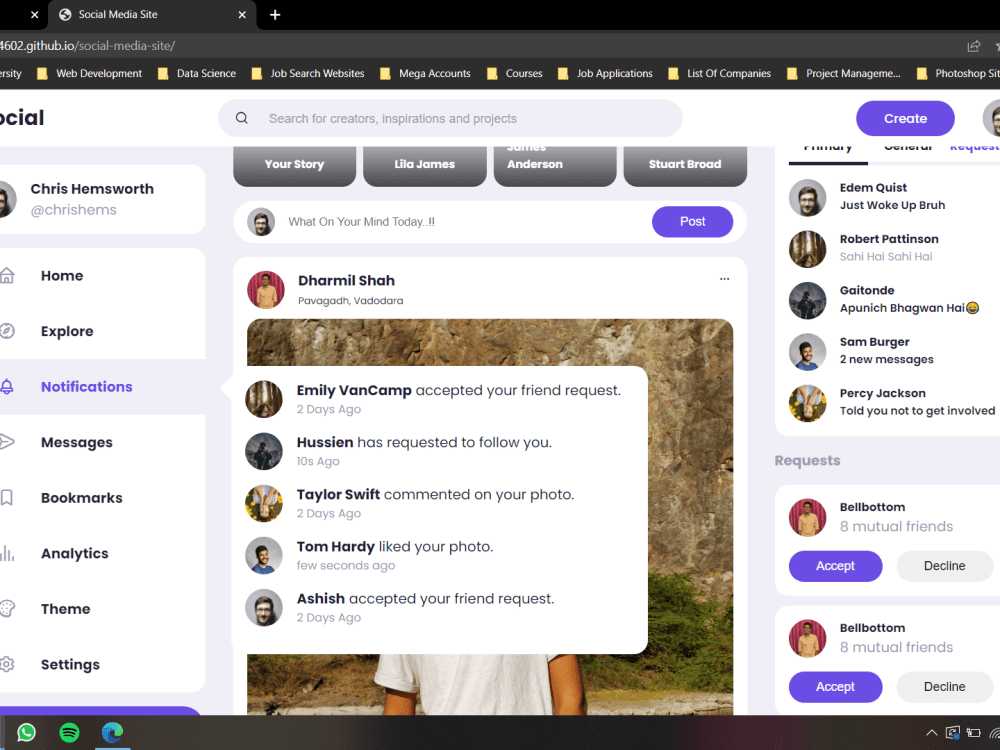This screenshot has width=1000, height=750.
Task: Open Theme customization menu item
Action: pos(66,608)
